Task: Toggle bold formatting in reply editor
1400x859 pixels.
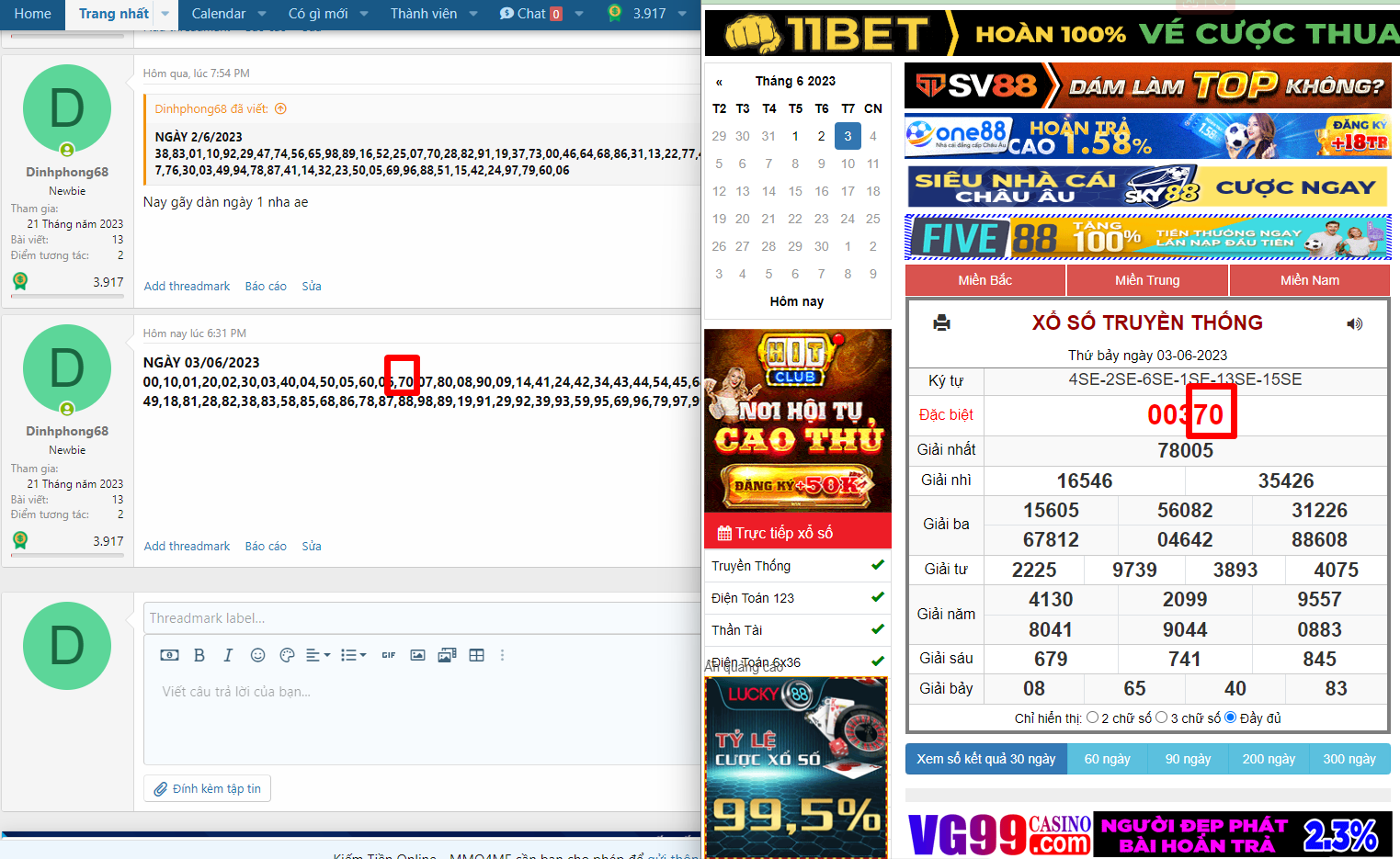Action: (199, 655)
